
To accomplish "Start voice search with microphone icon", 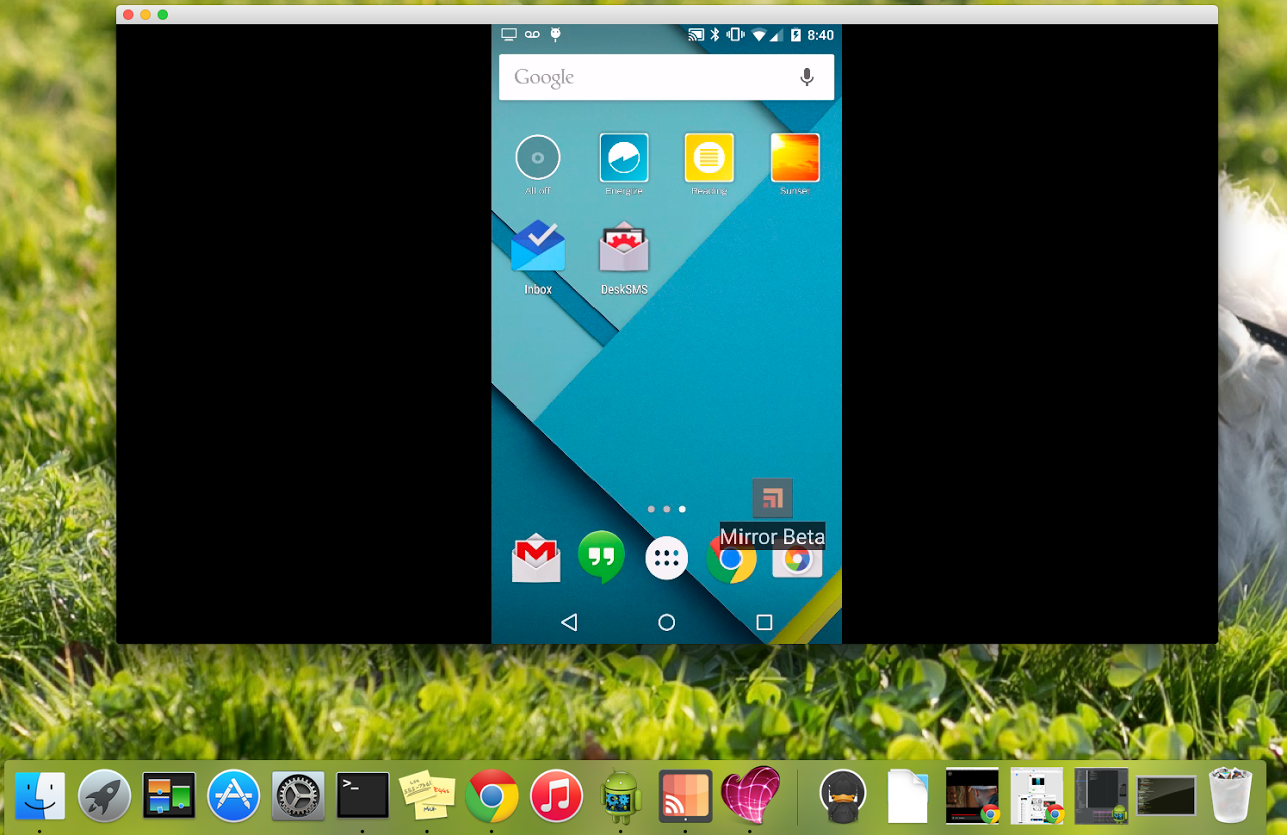I will coord(807,77).
